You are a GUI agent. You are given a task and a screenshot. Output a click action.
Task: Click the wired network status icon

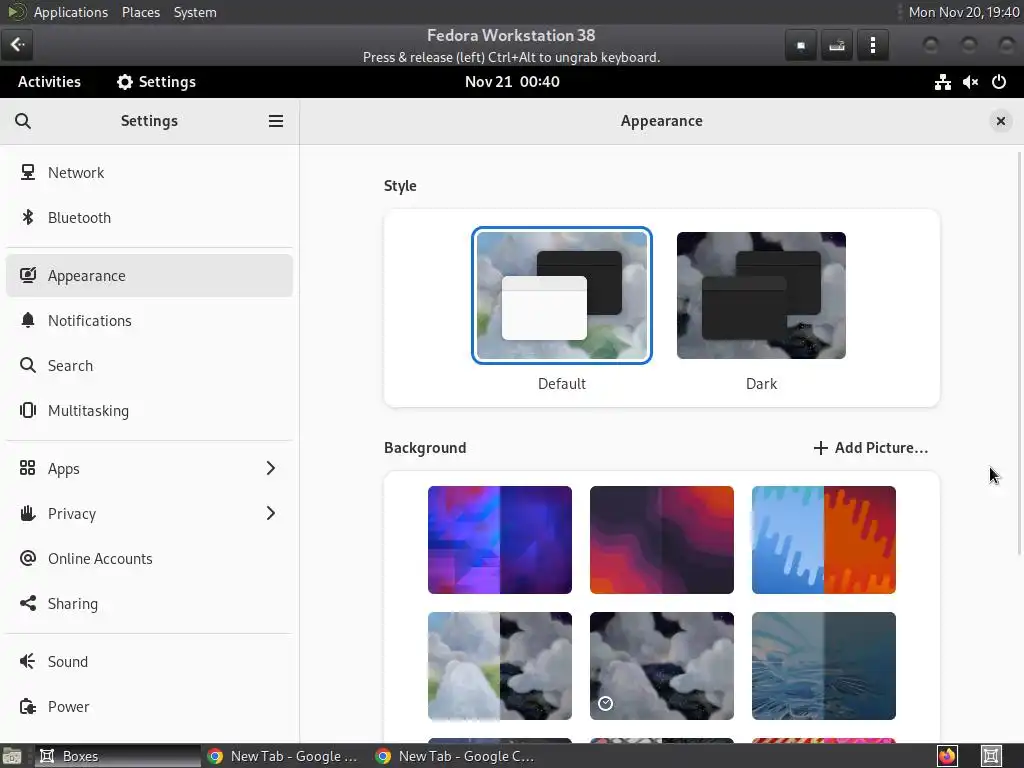(x=942, y=82)
